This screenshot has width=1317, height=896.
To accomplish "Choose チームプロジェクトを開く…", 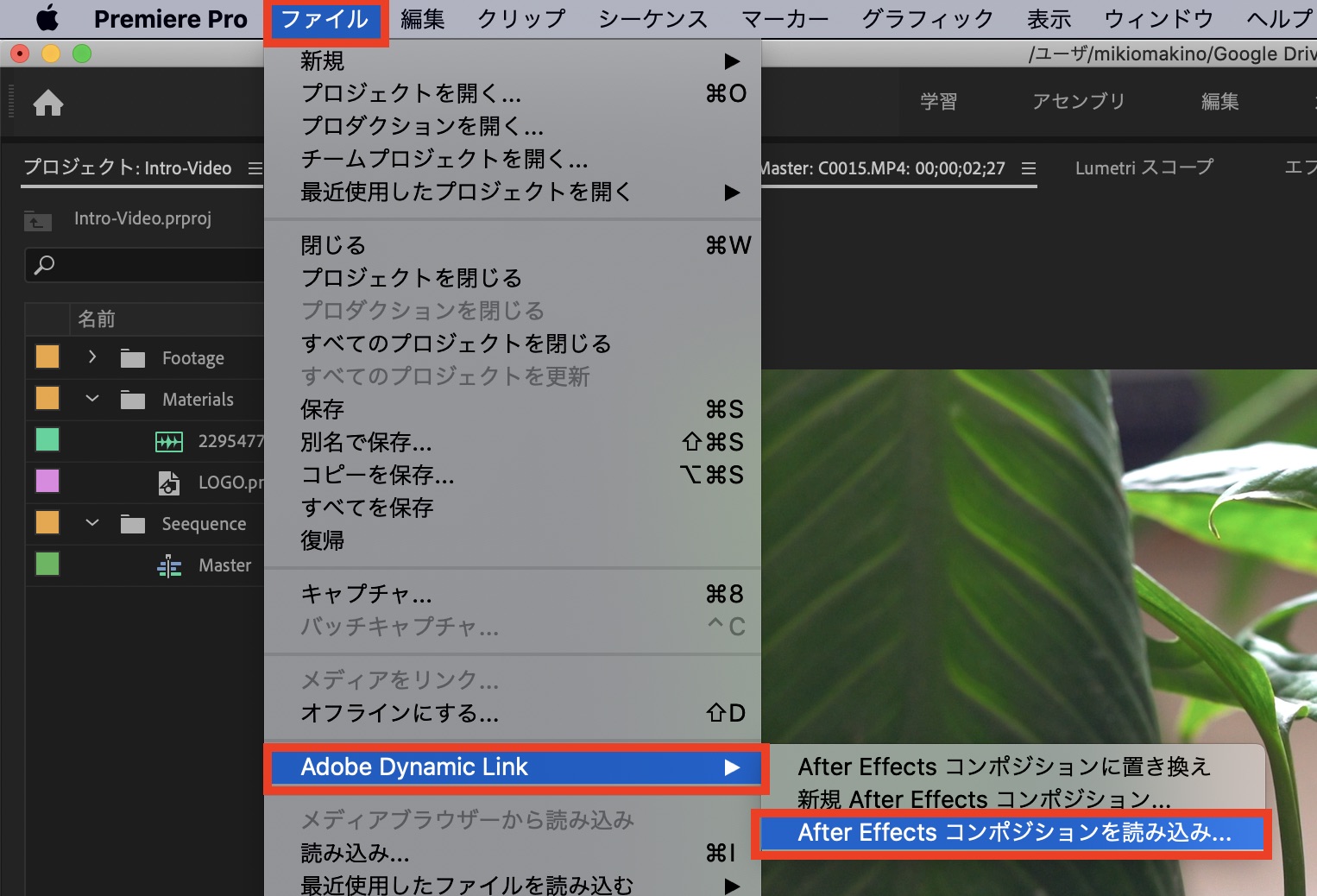I will click(513, 159).
